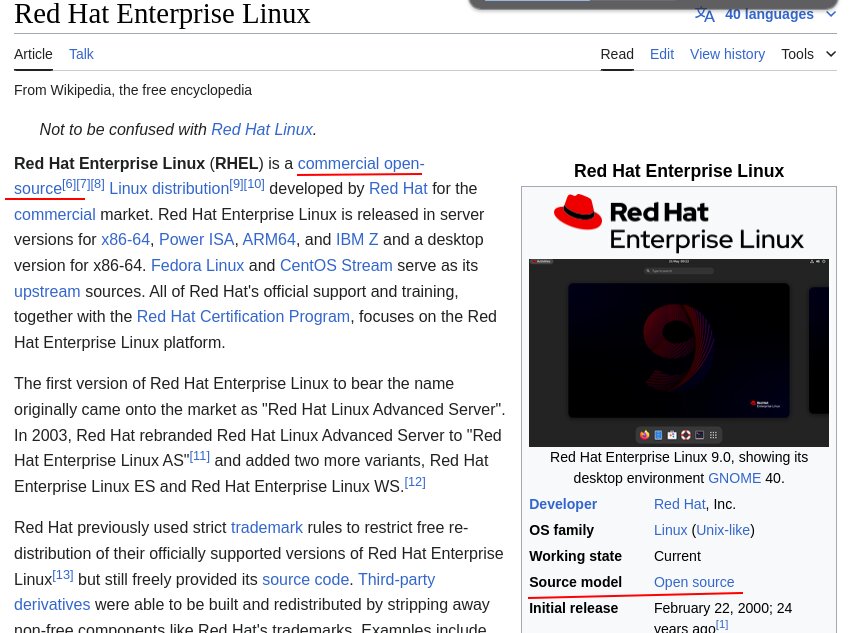Open the Red Hat Certification Program link
Screen dimensions: 865x633
243,317
